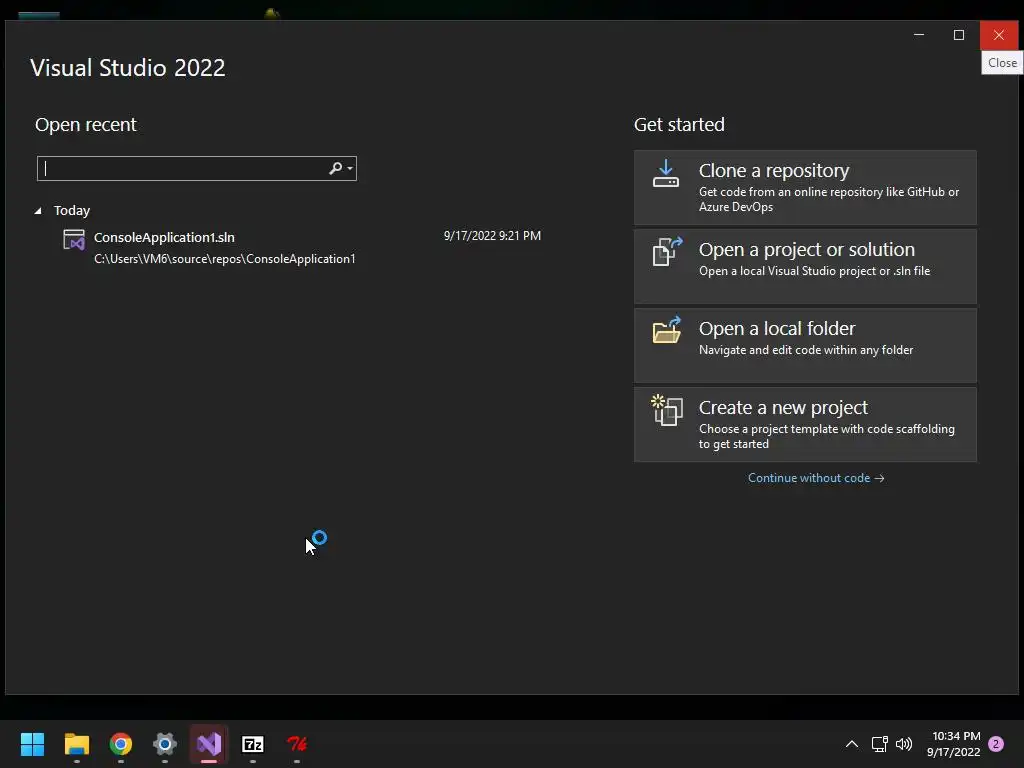Image resolution: width=1024 pixels, height=768 pixels.
Task: Choose Clone a repository
Action: (x=805, y=187)
